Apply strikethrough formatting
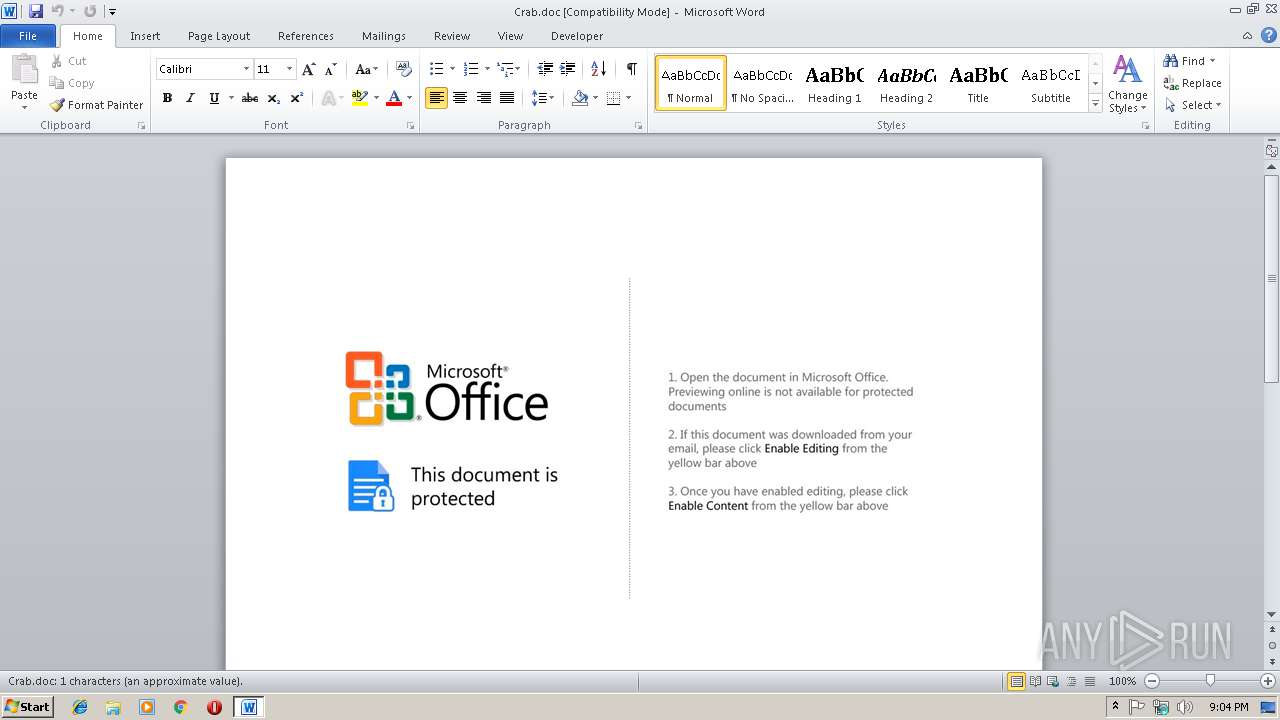This screenshot has height=720, width=1280. [x=250, y=98]
